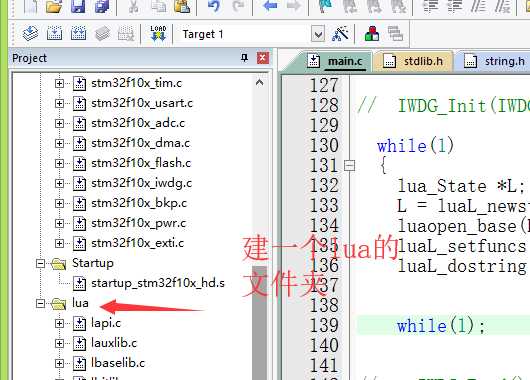
Task: Paste from clipboard icon
Action: (182, 6)
